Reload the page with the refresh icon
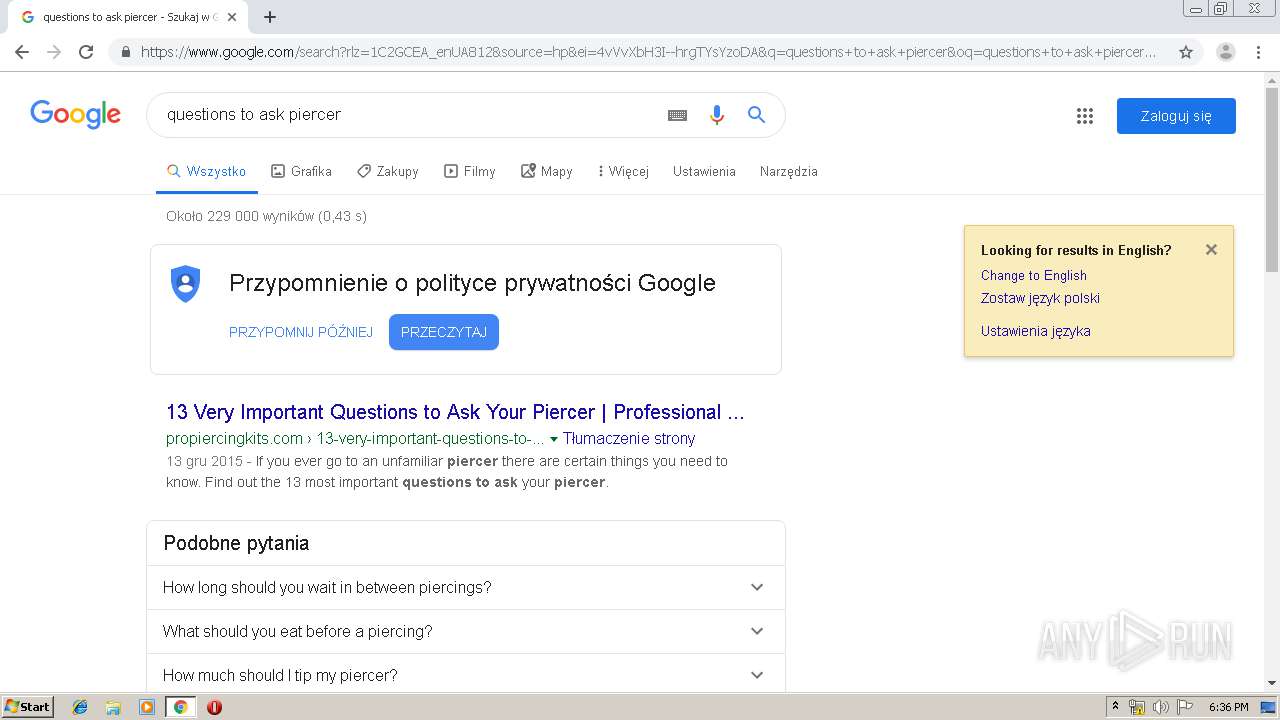 pos(86,52)
